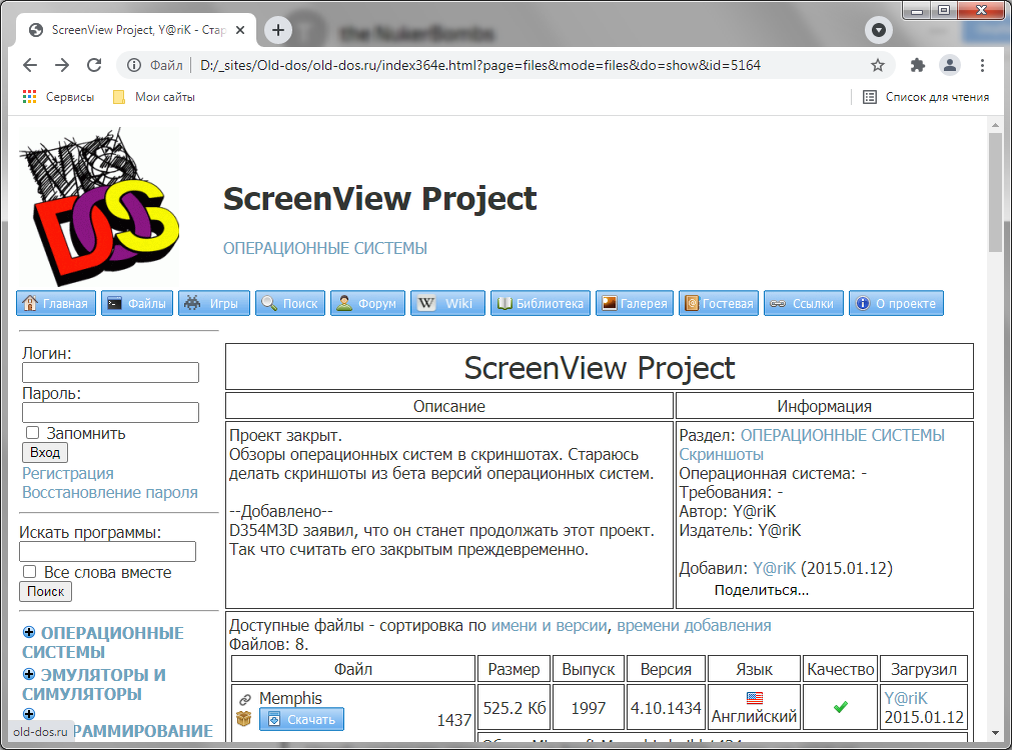Focus the Логин input field

pos(110,372)
